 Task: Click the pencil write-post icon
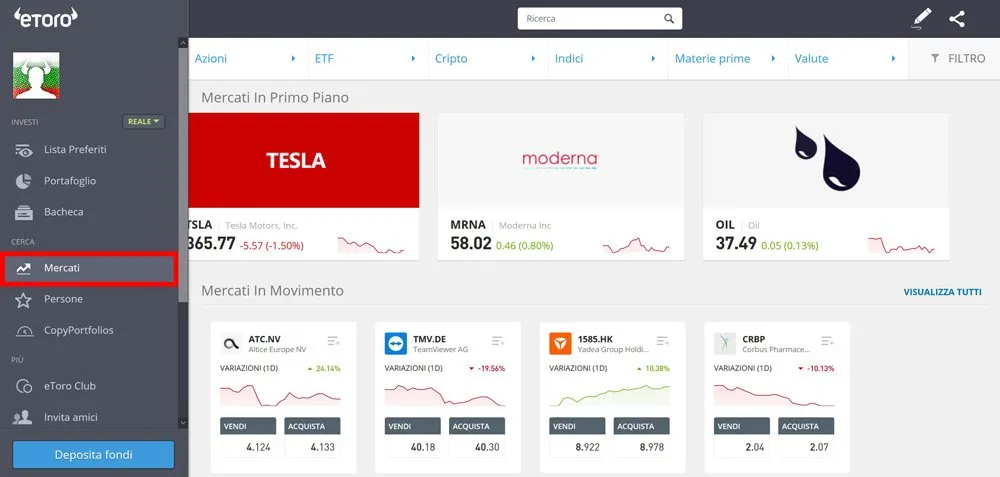(x=921, y=18)
